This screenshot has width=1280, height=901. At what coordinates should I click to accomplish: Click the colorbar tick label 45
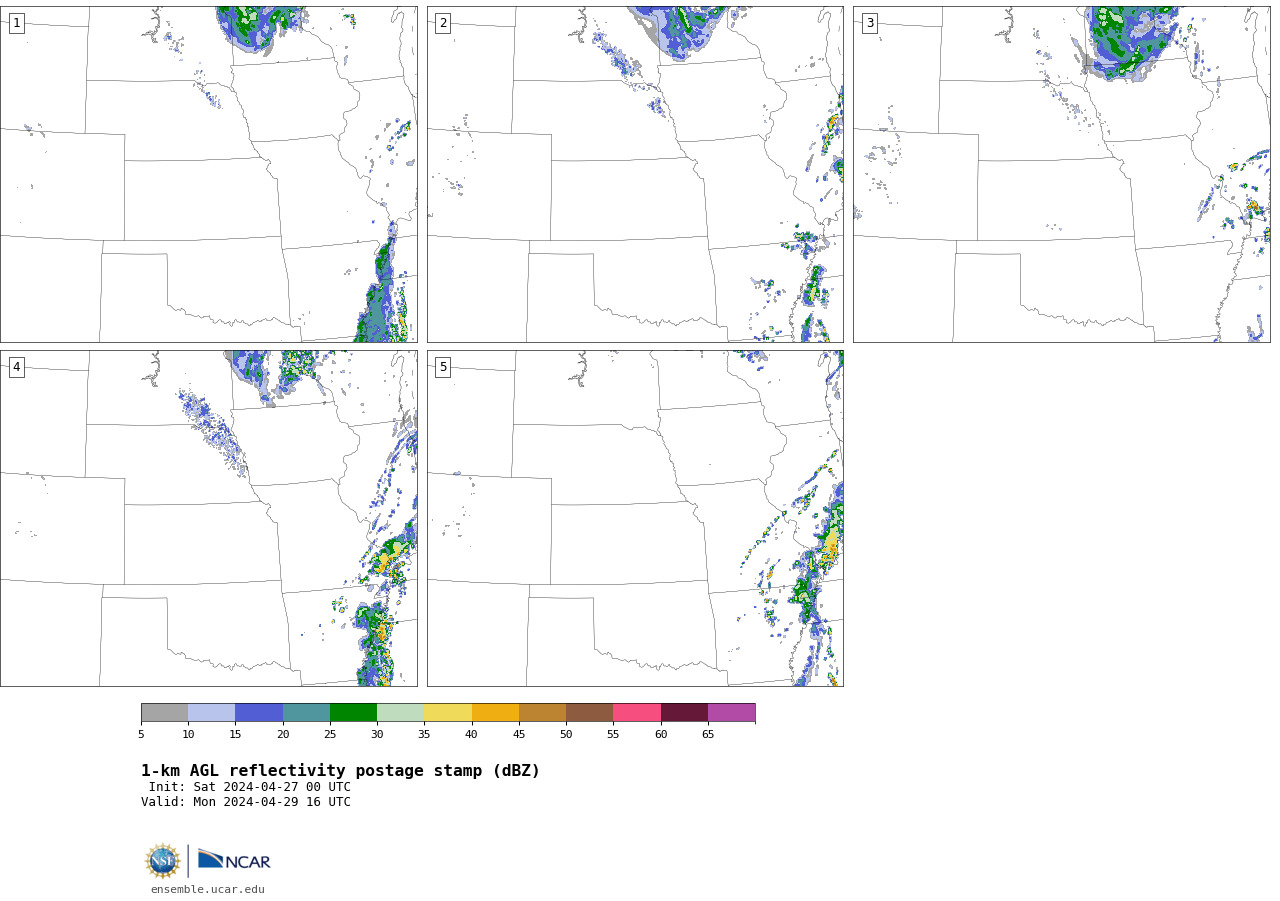coord(519,735)
